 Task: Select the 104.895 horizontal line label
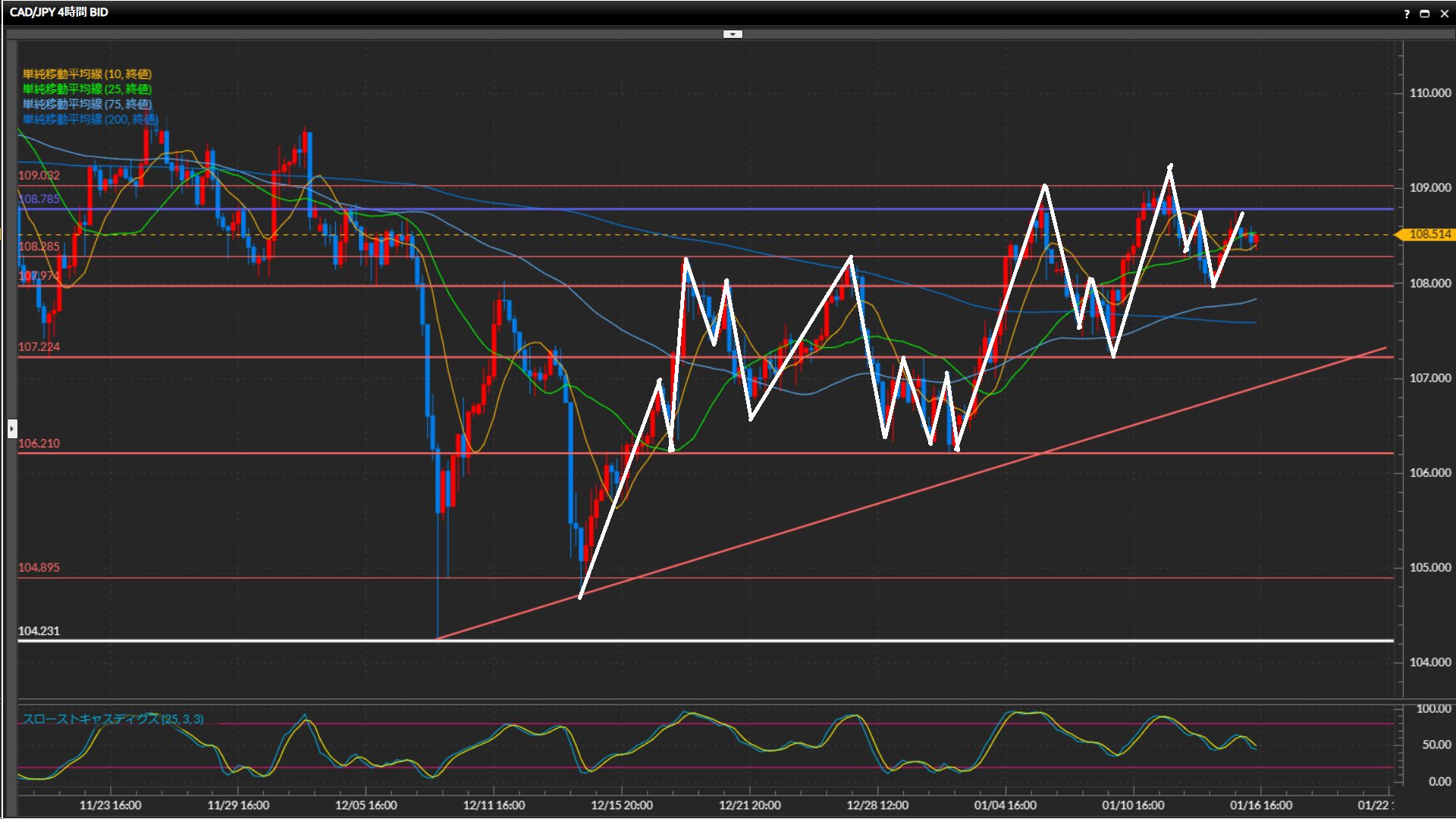pos(39,567)
